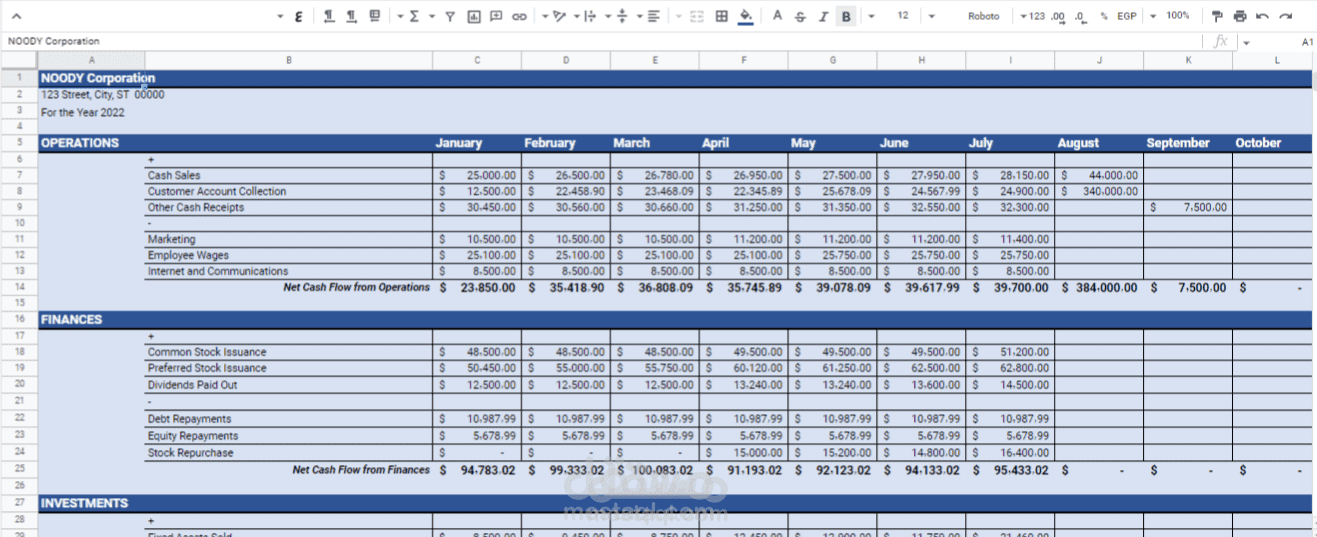Click the hide menus chevron icon
1317x537 pixels.
17,16
